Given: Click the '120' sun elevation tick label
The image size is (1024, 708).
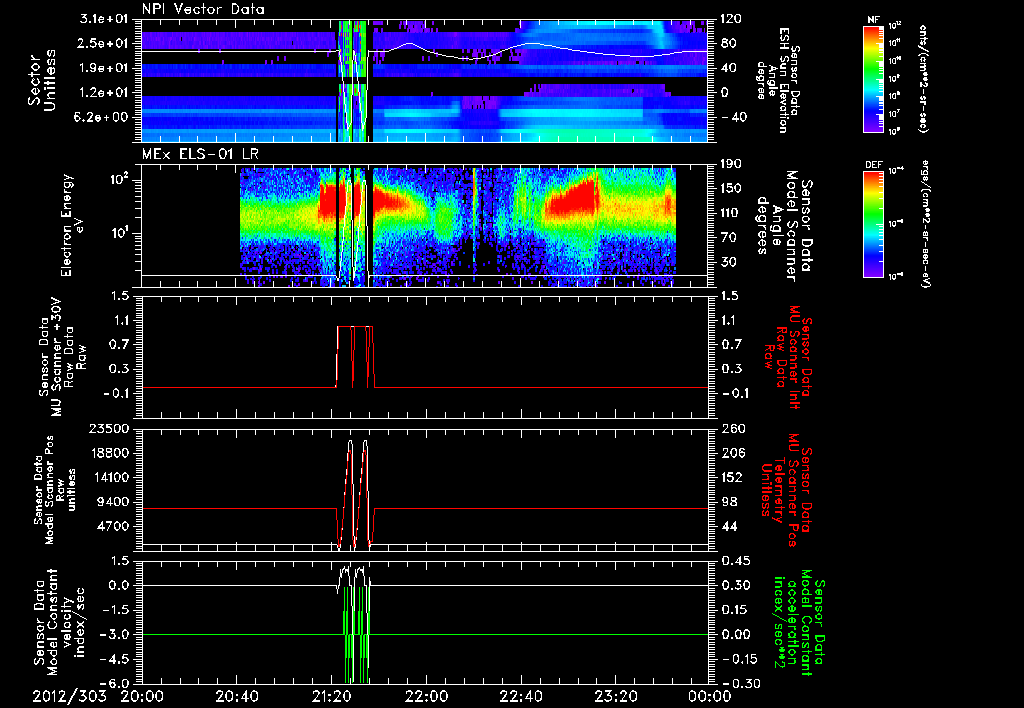Looking at the screenshot, I should coord(732,19).
